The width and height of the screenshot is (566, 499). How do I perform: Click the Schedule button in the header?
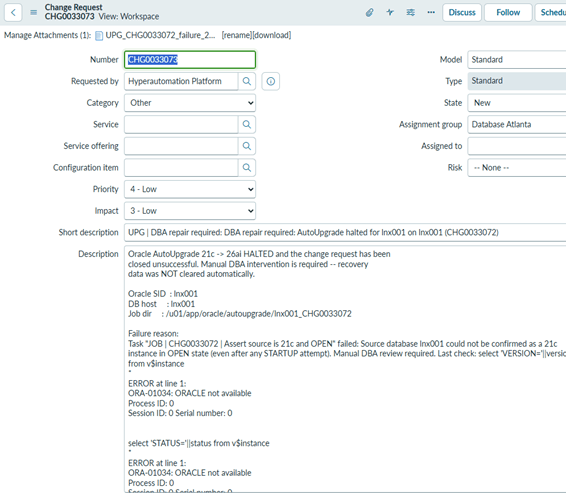point(551,13)
